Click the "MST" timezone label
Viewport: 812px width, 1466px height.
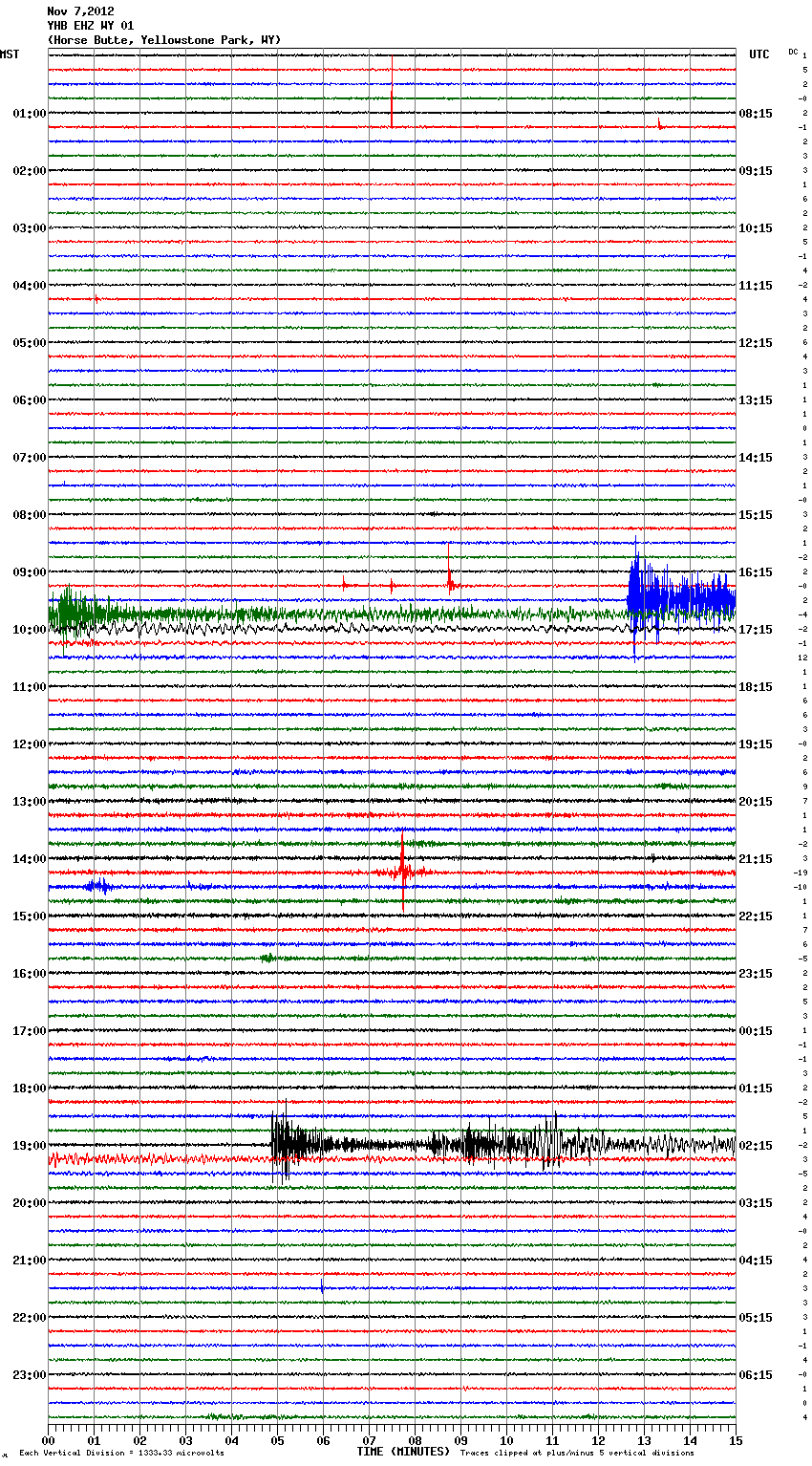(10, 54)
